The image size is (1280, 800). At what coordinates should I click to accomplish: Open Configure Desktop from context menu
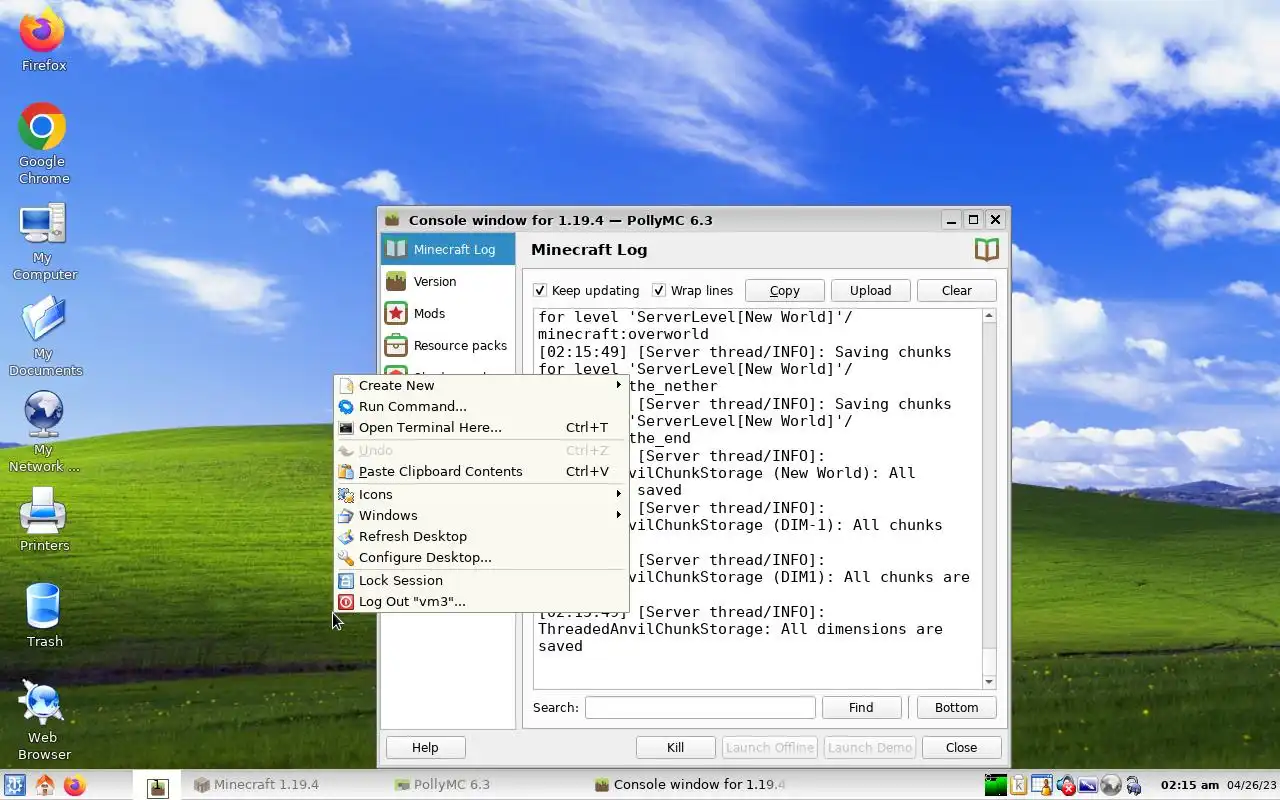481,557
